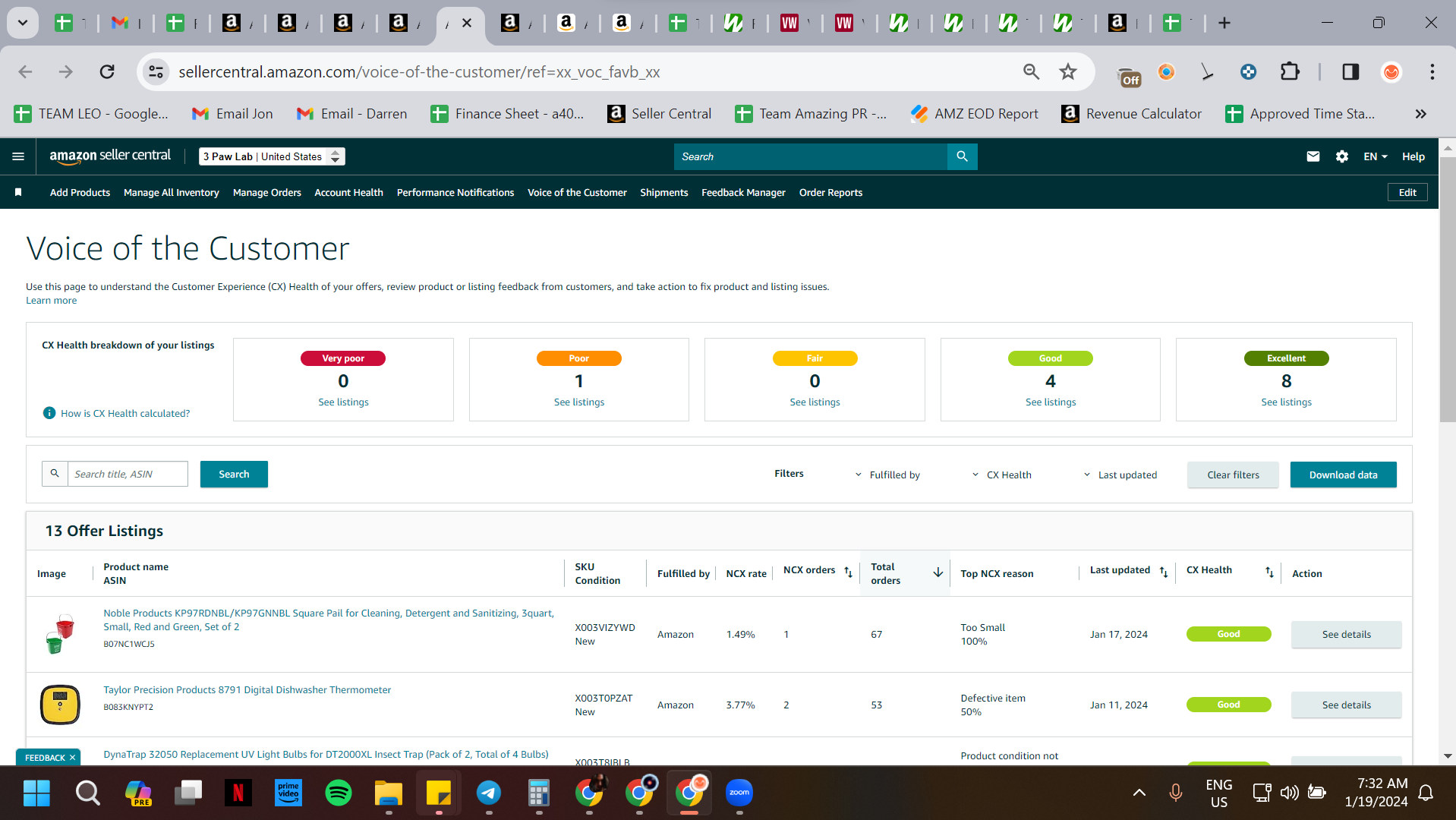Open the Seller Central settings gear

[1342, 156]
